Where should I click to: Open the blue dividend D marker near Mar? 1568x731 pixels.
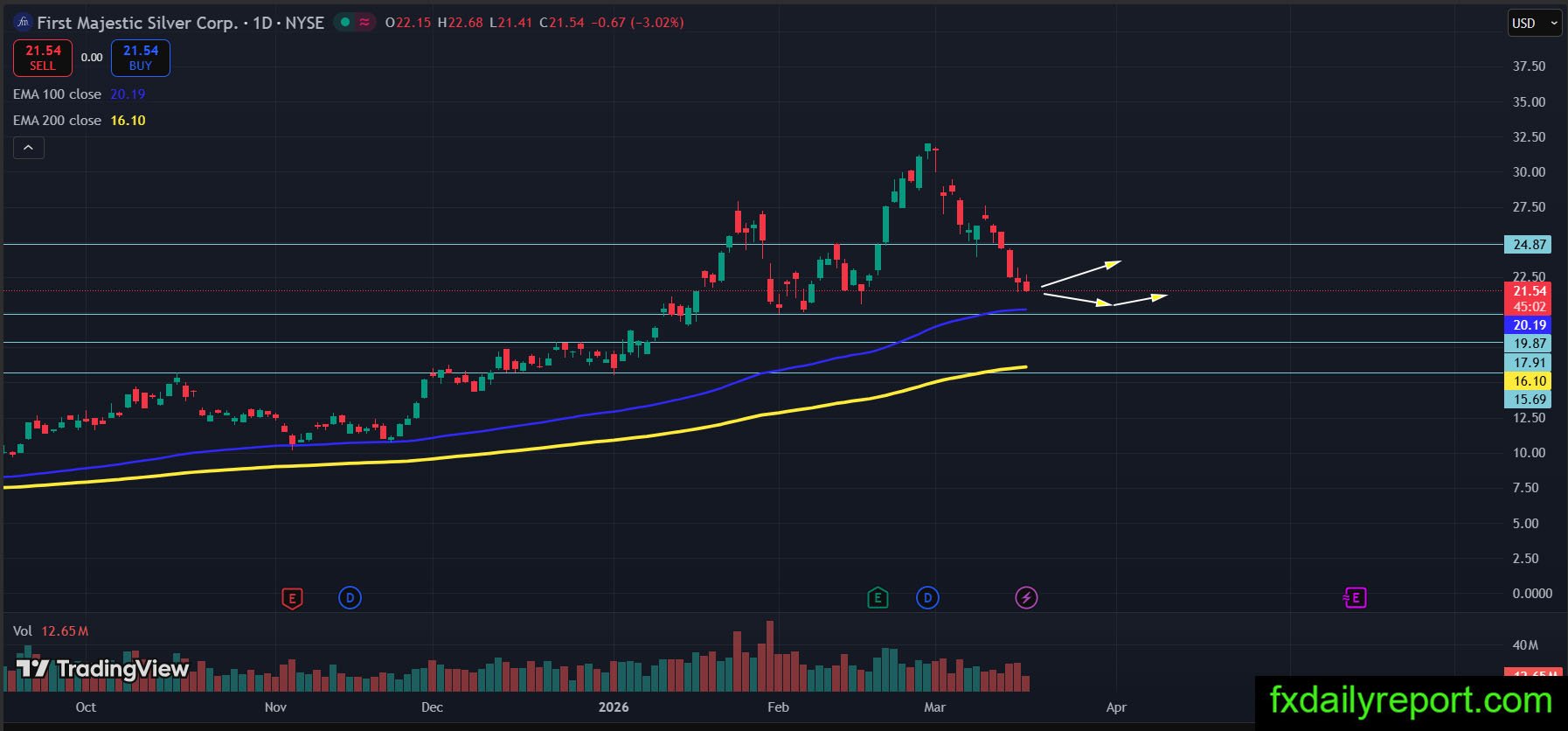(x=927, y=598)
